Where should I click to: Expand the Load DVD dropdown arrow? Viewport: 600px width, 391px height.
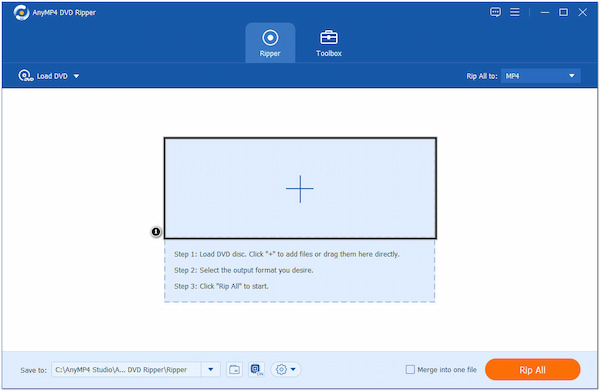[76, 76]
